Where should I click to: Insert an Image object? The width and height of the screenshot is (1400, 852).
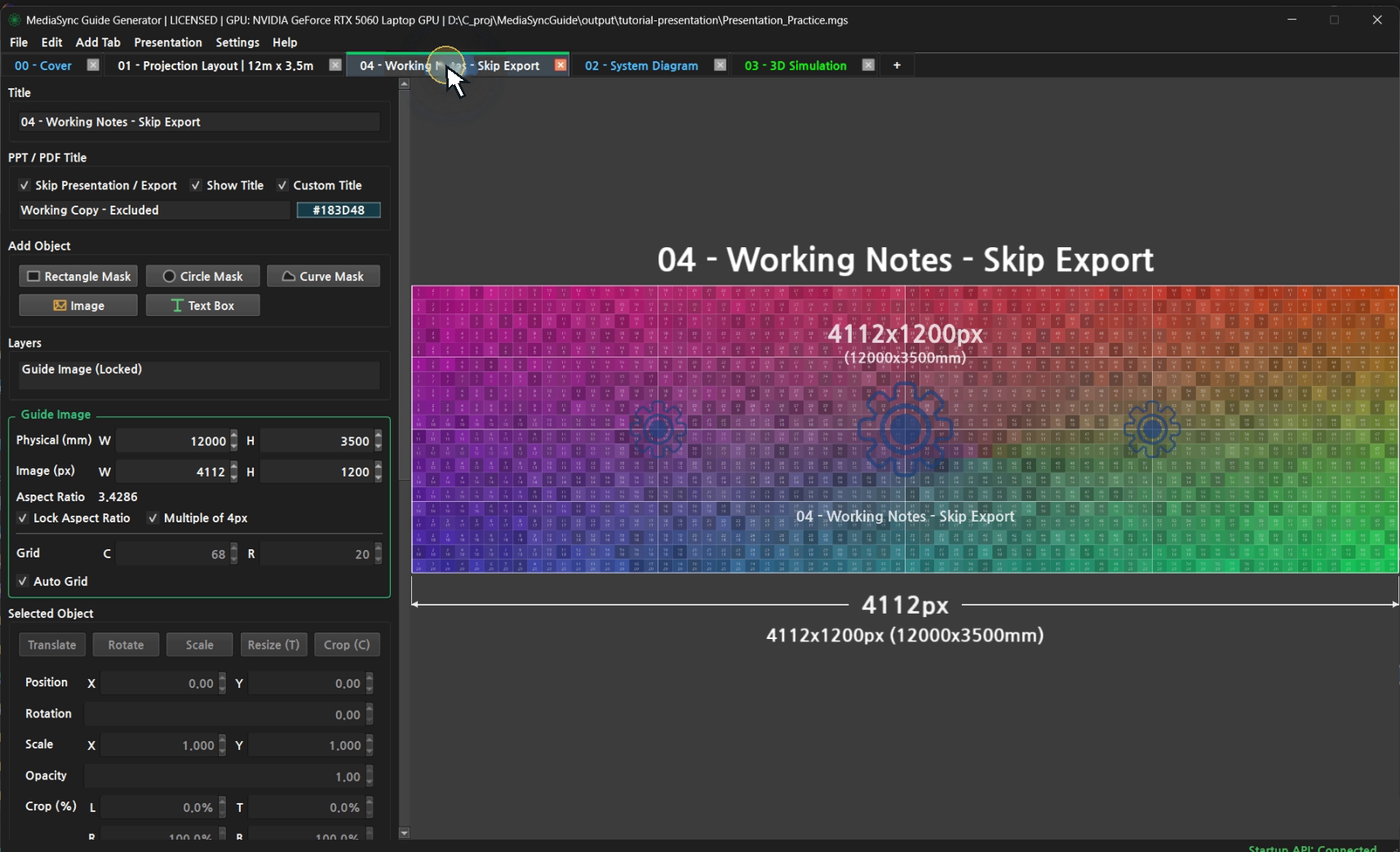pyautogui.click(x=78, y=305)
